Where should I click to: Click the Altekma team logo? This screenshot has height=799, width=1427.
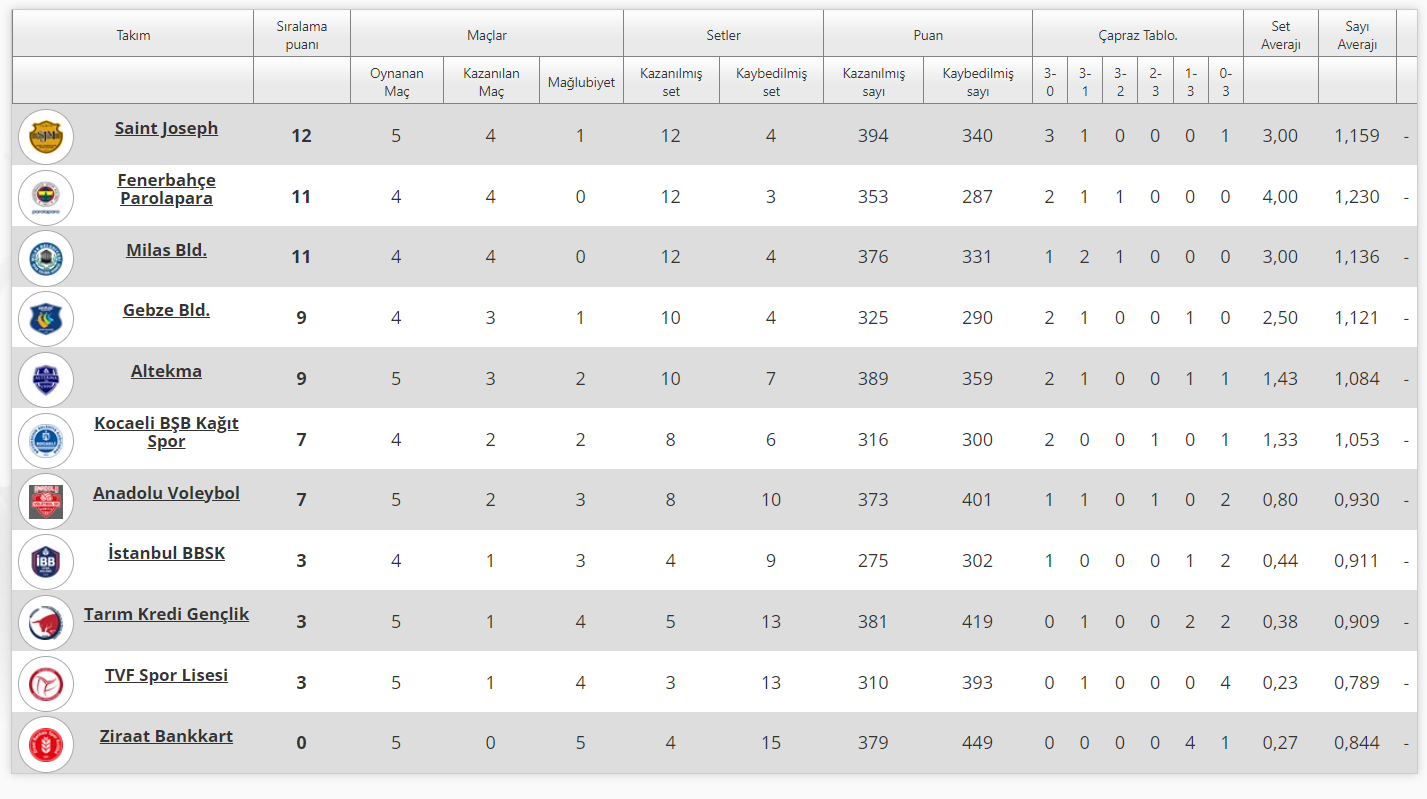pyautogui.click(x=46, y=379)
